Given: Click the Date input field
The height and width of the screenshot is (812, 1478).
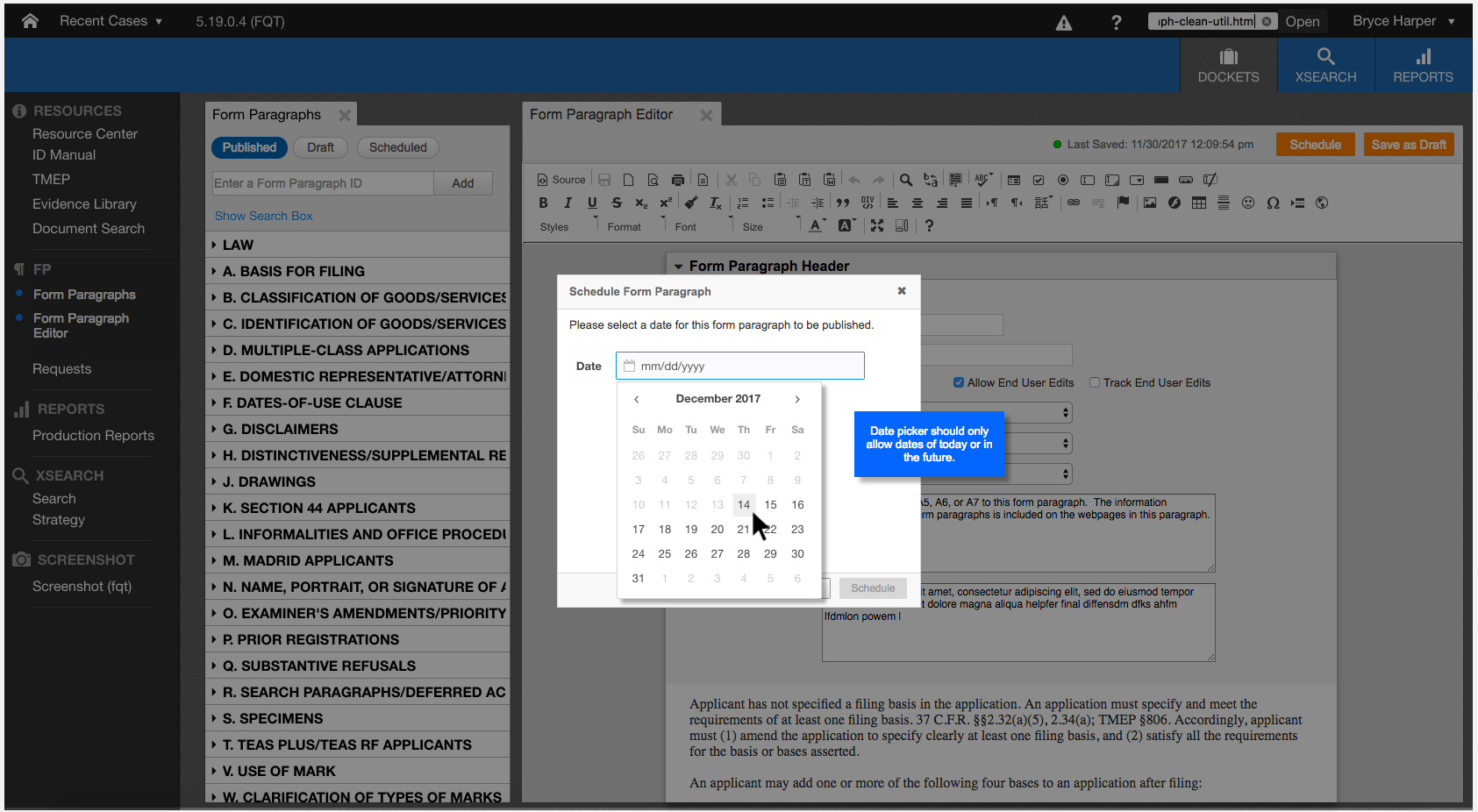Looking at the screenshot, I should tap(740, 366).
